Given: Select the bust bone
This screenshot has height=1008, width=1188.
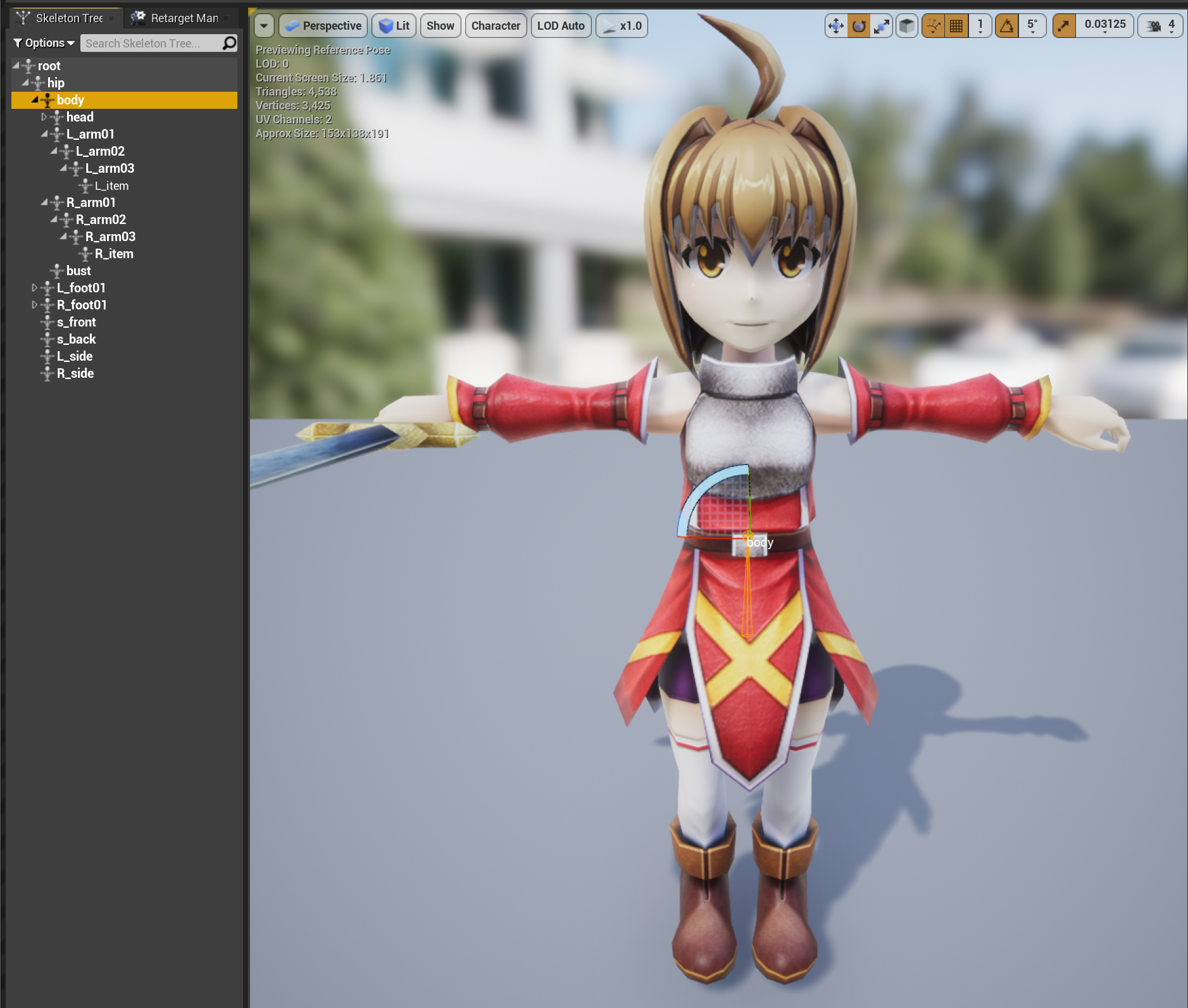Looking at the screenshot, I should tap(78, 271).
